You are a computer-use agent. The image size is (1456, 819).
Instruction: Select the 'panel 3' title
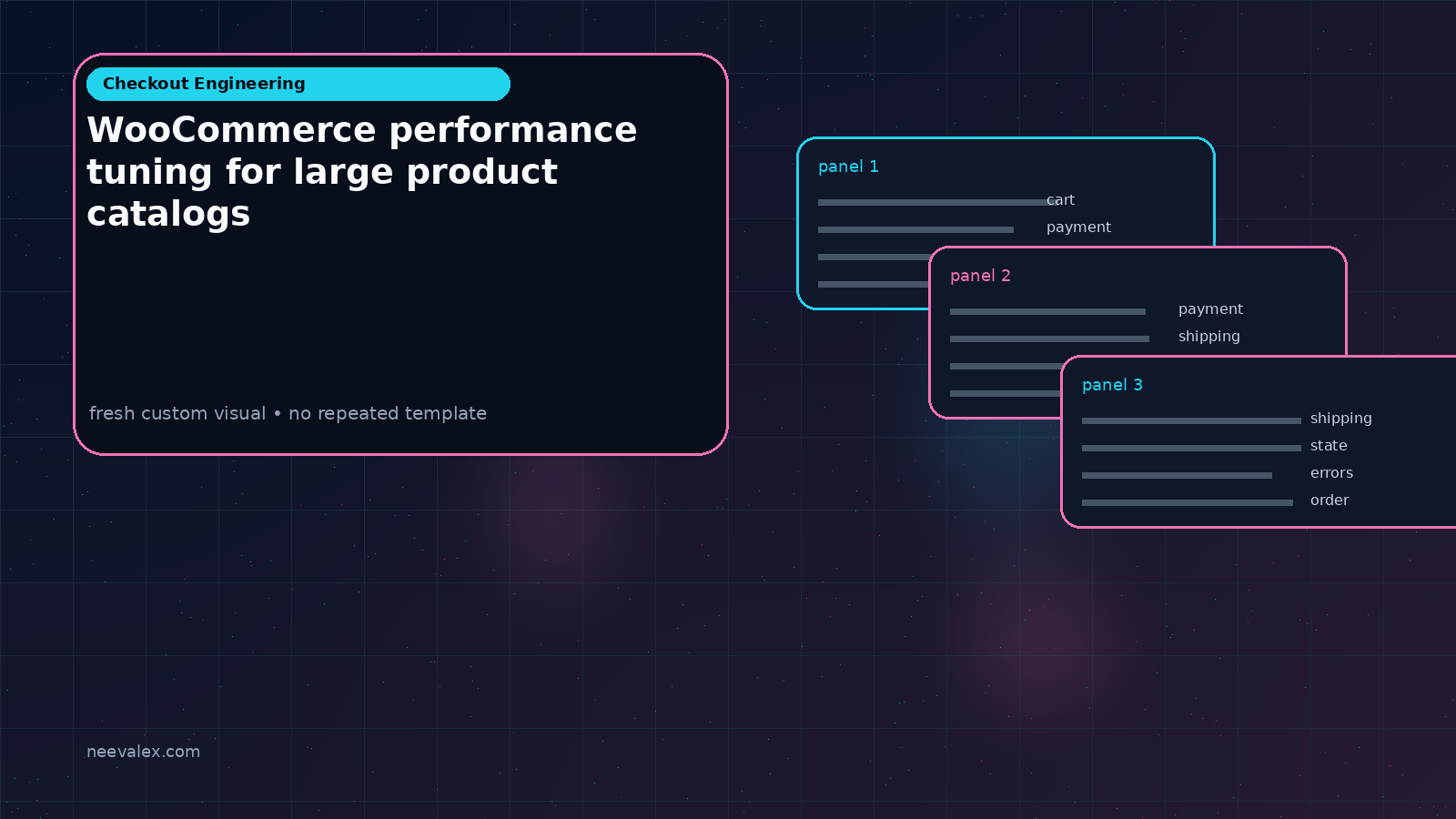click(1112, 385)
